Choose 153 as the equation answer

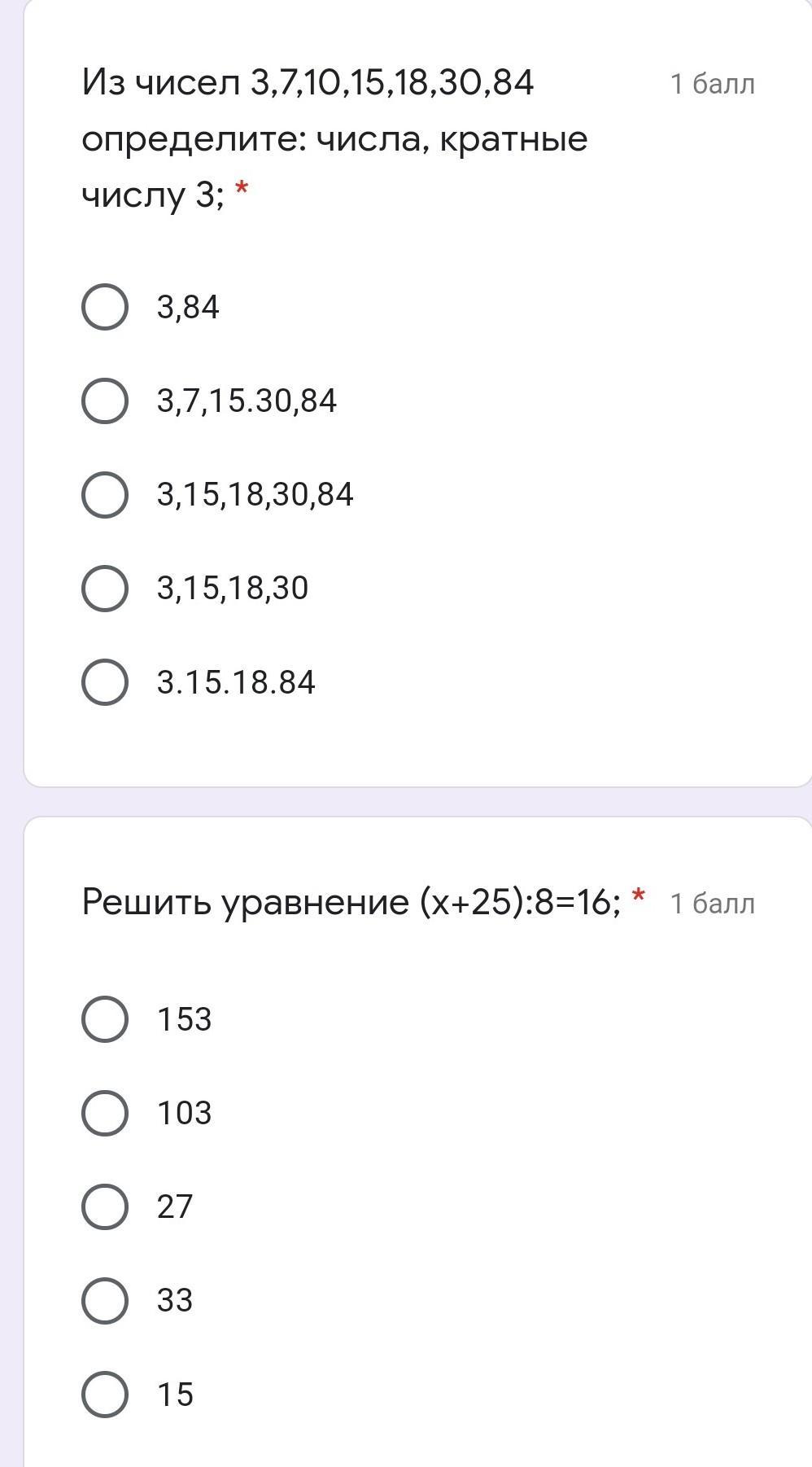tap(105, 1019)
